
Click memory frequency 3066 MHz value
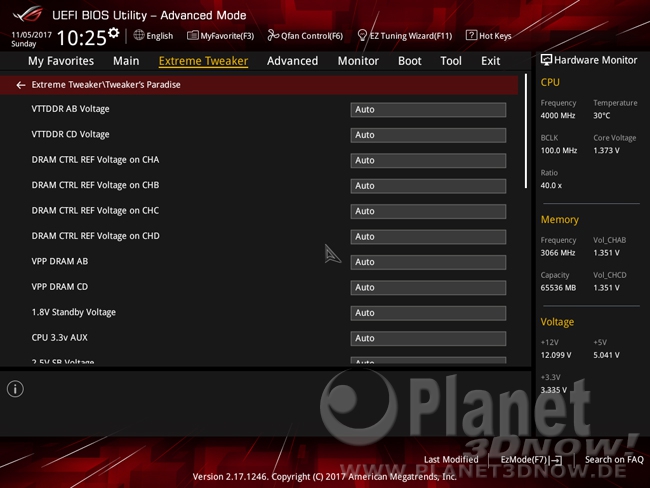point(558,253)
